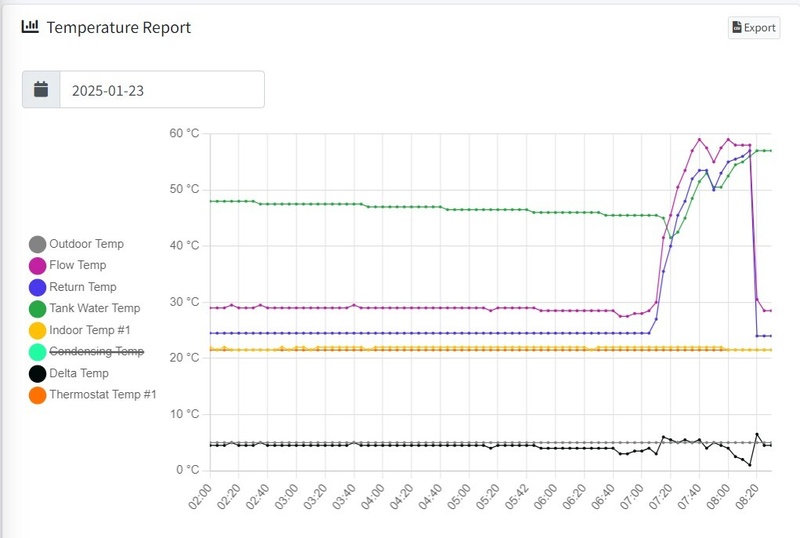The height and width of the screenshot is (538, 800).
Task: Toggle the Flow Temp series label
Action: point(77,265)
